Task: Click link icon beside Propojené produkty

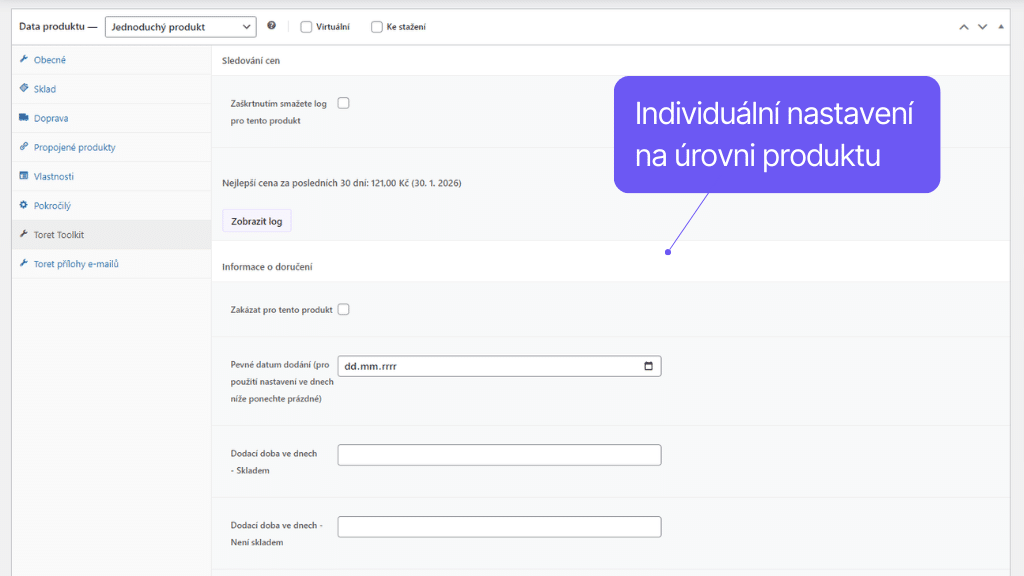Action: (x=24, y=146)
